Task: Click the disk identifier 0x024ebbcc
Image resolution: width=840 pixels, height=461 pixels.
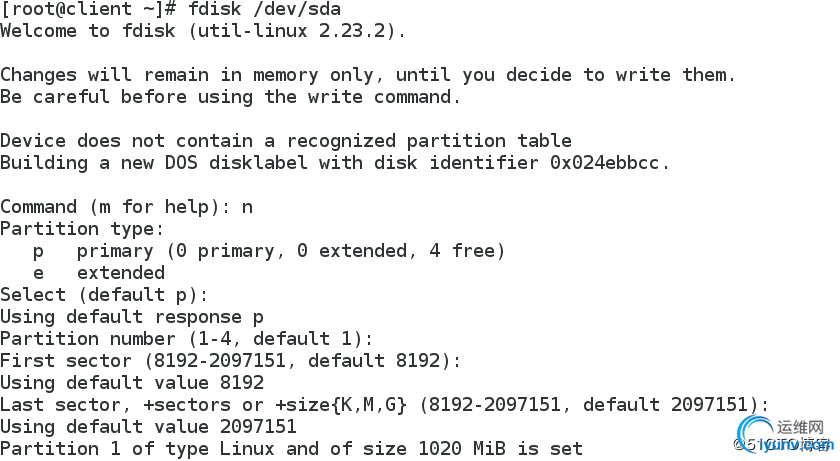Action: (604, 163)
